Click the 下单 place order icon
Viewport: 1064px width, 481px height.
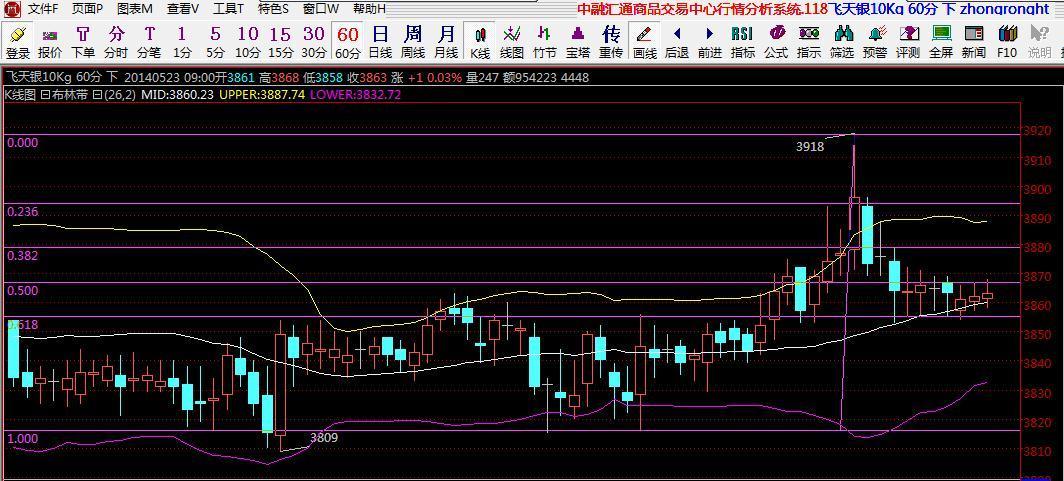(x=83, y=41)
